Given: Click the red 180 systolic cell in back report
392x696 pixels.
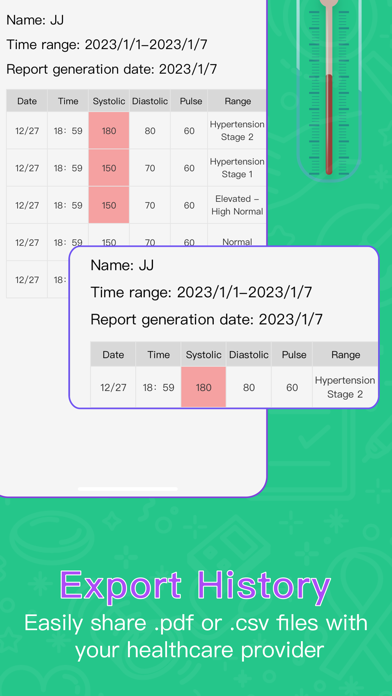Looking at the screenshot, I should 109,131.
